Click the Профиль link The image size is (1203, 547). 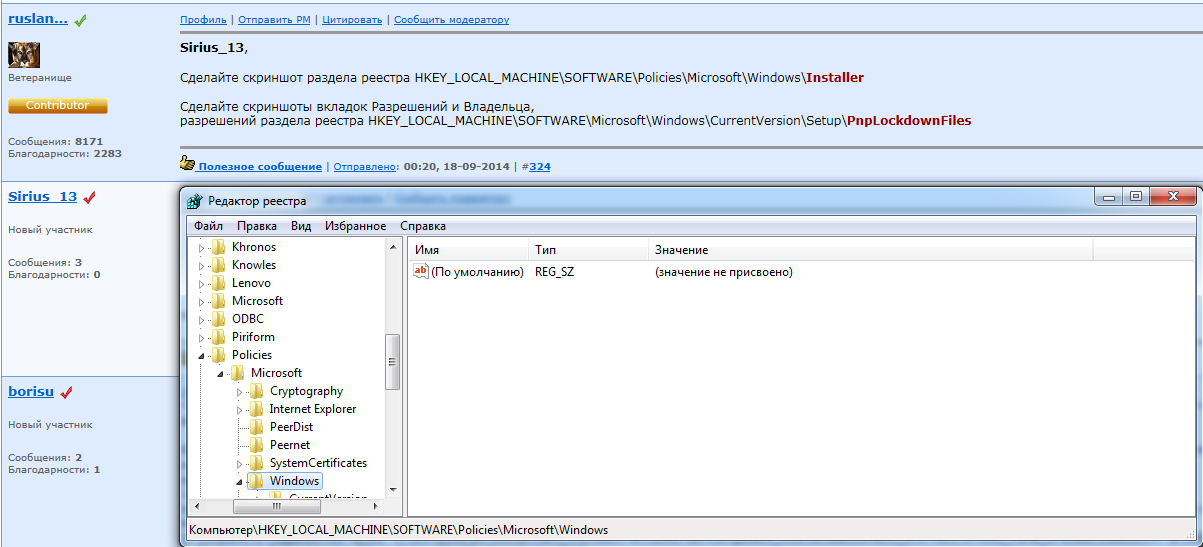(x=203, y=20)
